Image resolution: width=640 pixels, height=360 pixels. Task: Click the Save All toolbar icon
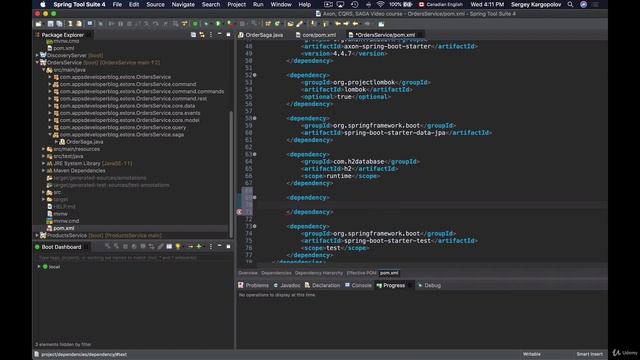59,24
